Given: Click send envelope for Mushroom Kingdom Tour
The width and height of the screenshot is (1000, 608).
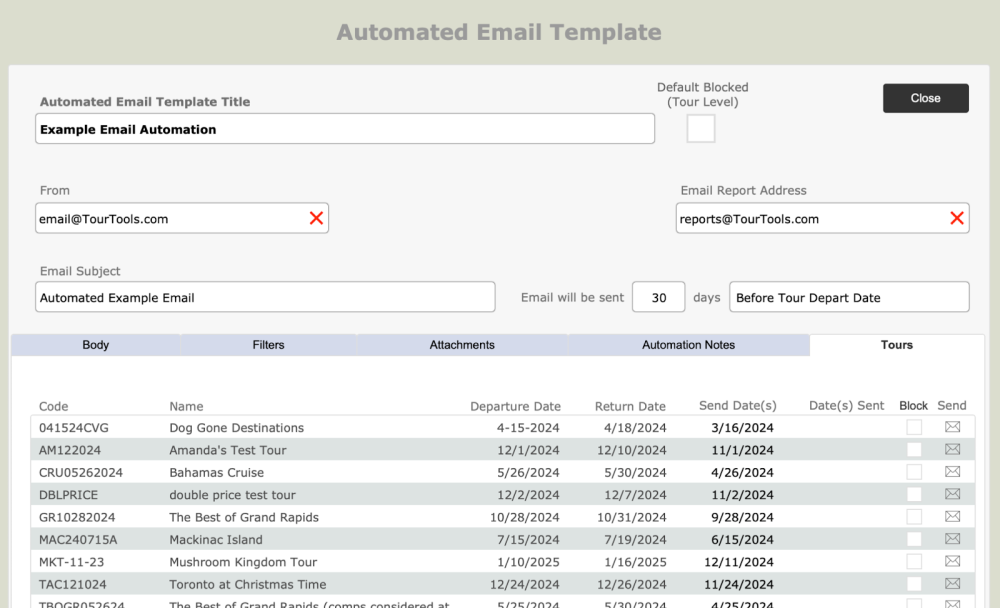Looking at the screenshot, I should click(952, 562).
